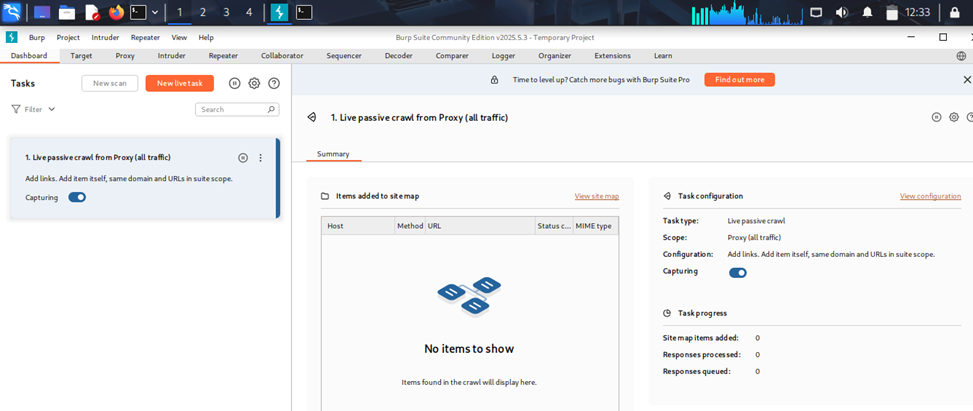Screen dimensions: 973x411
Task: Click folder icon next to Items added
Action: tap(325, 196)
